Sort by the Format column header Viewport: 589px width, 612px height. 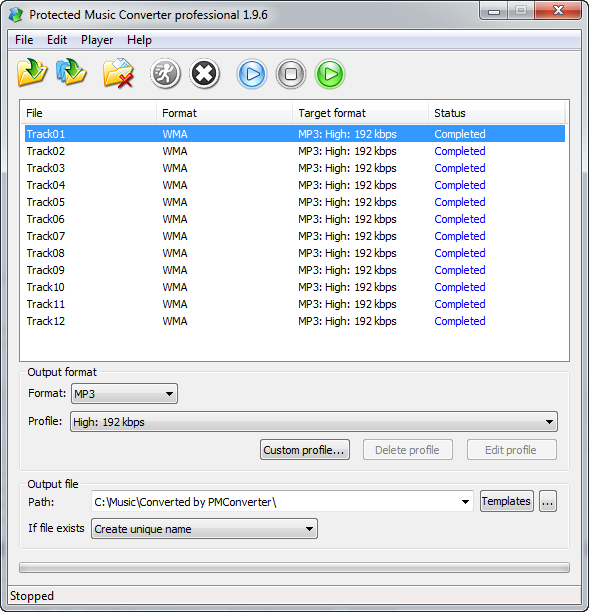tap(224, 113)
